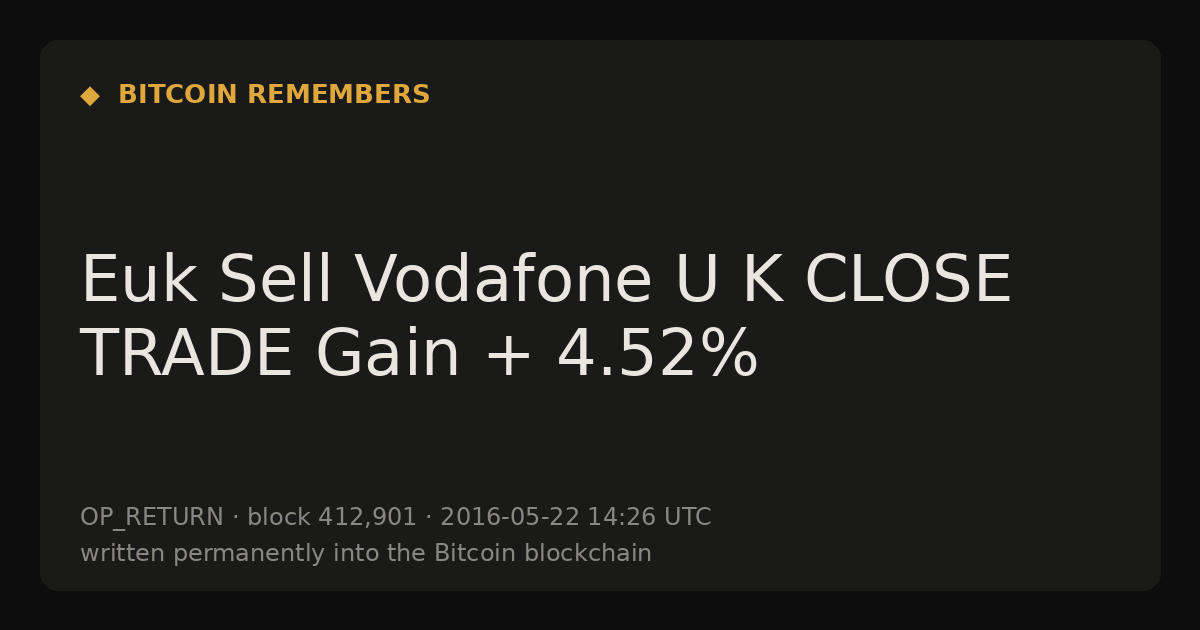Click the 4.52% percentage value
Image resolution: width=1200 pixels, height=630 pixels.
click(657, 355)
